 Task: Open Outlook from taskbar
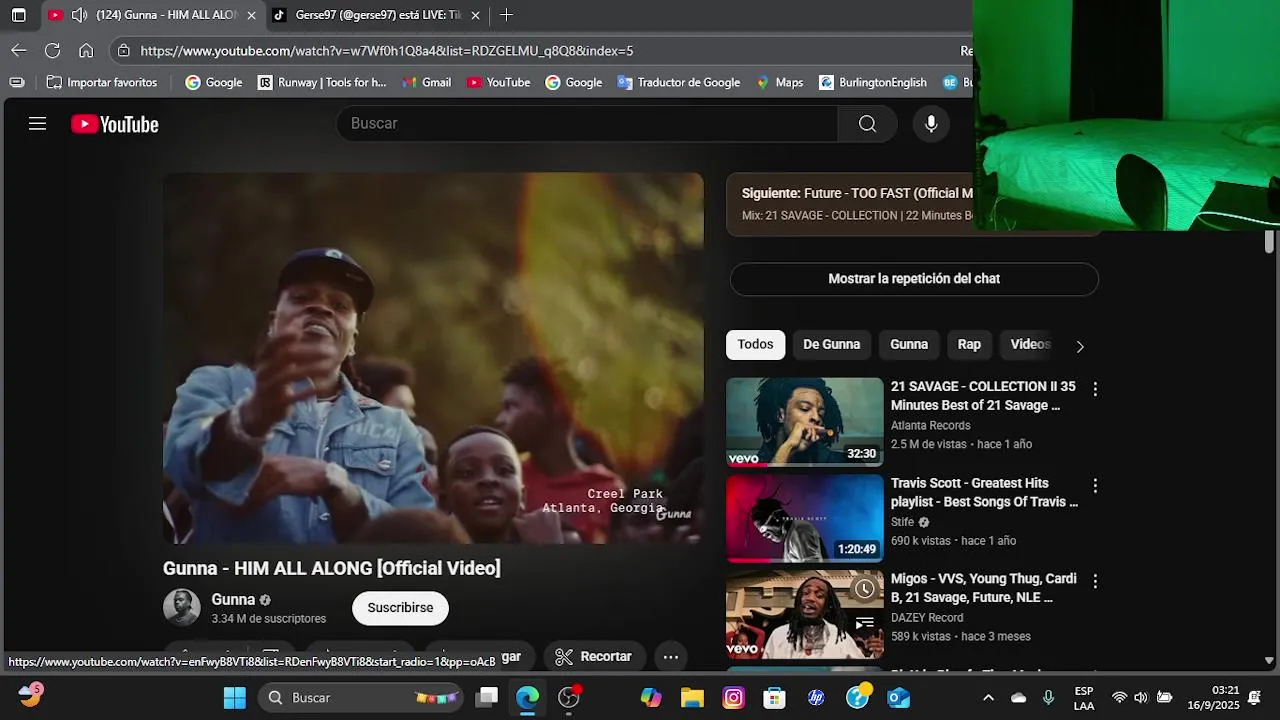(898, 697)
